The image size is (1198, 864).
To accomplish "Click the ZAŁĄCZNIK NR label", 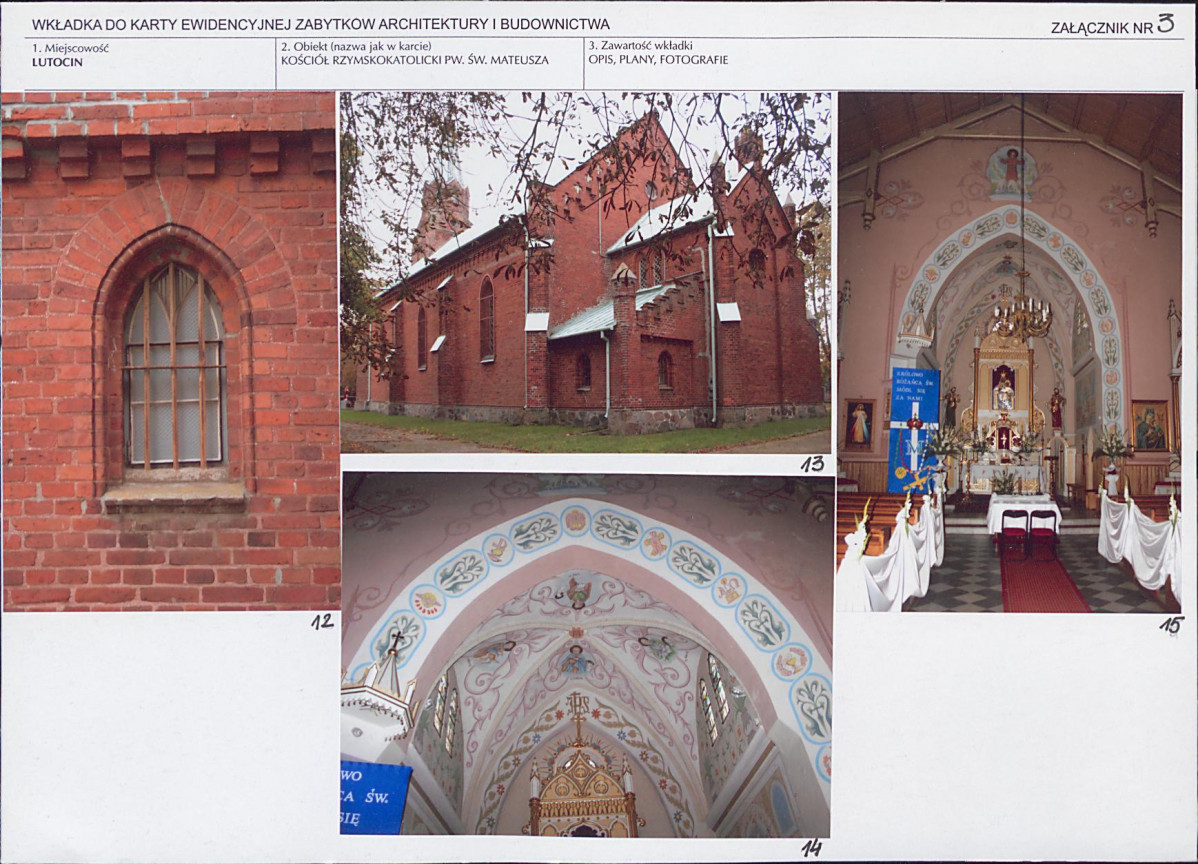I will [x=1101, y=28].
